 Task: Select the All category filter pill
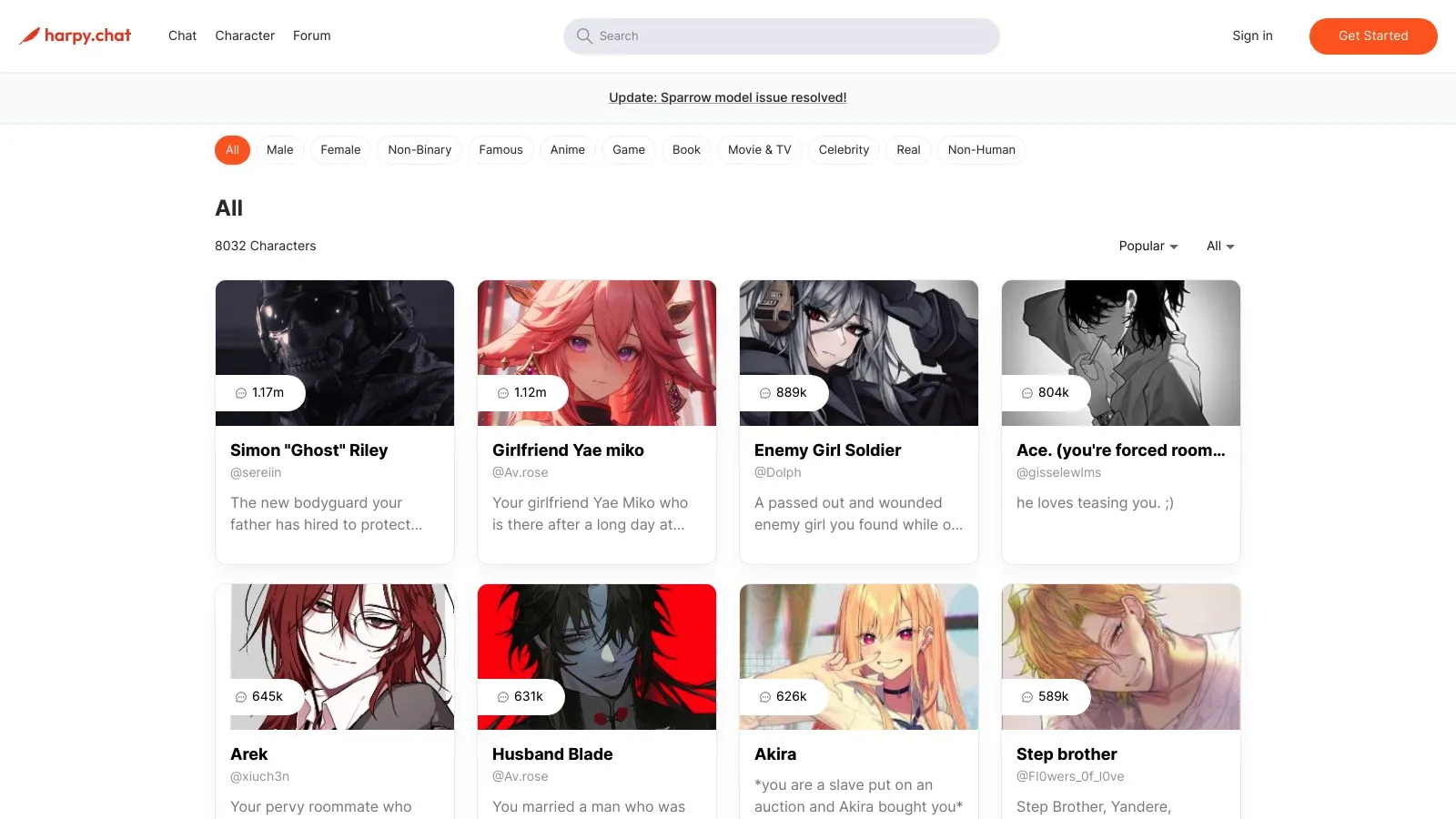[232, 149]
